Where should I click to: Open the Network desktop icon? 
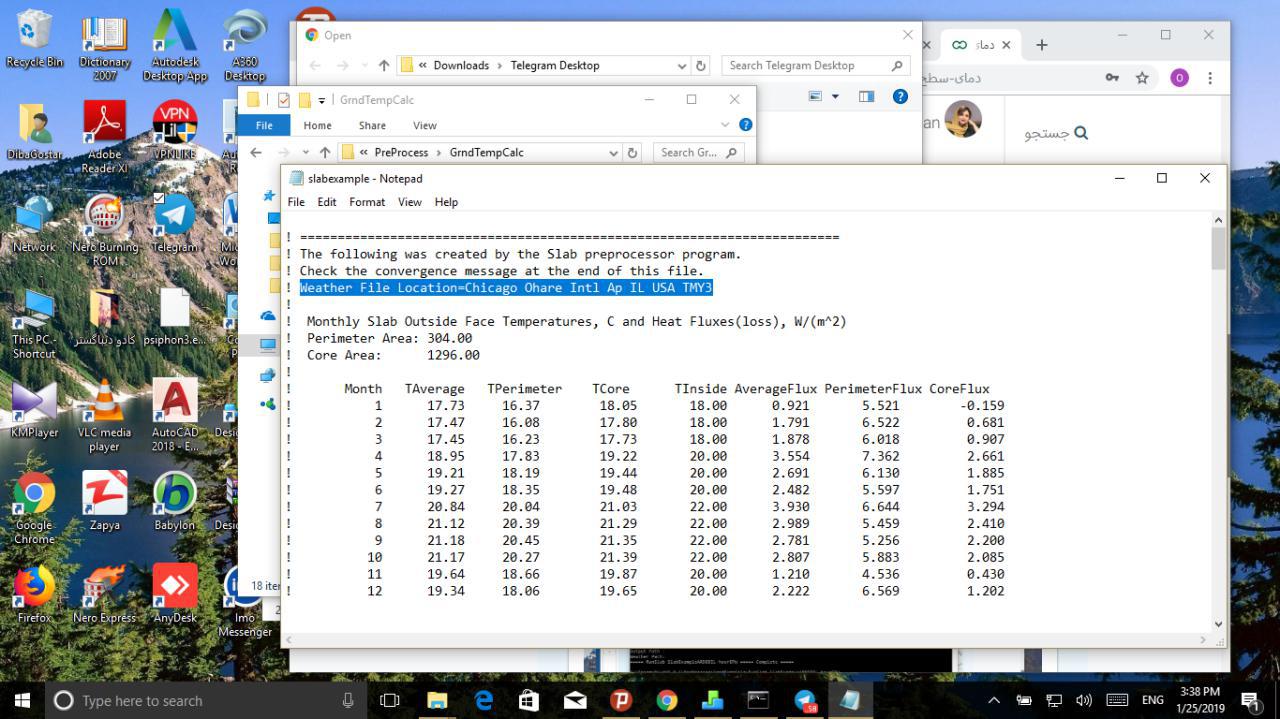34,222
